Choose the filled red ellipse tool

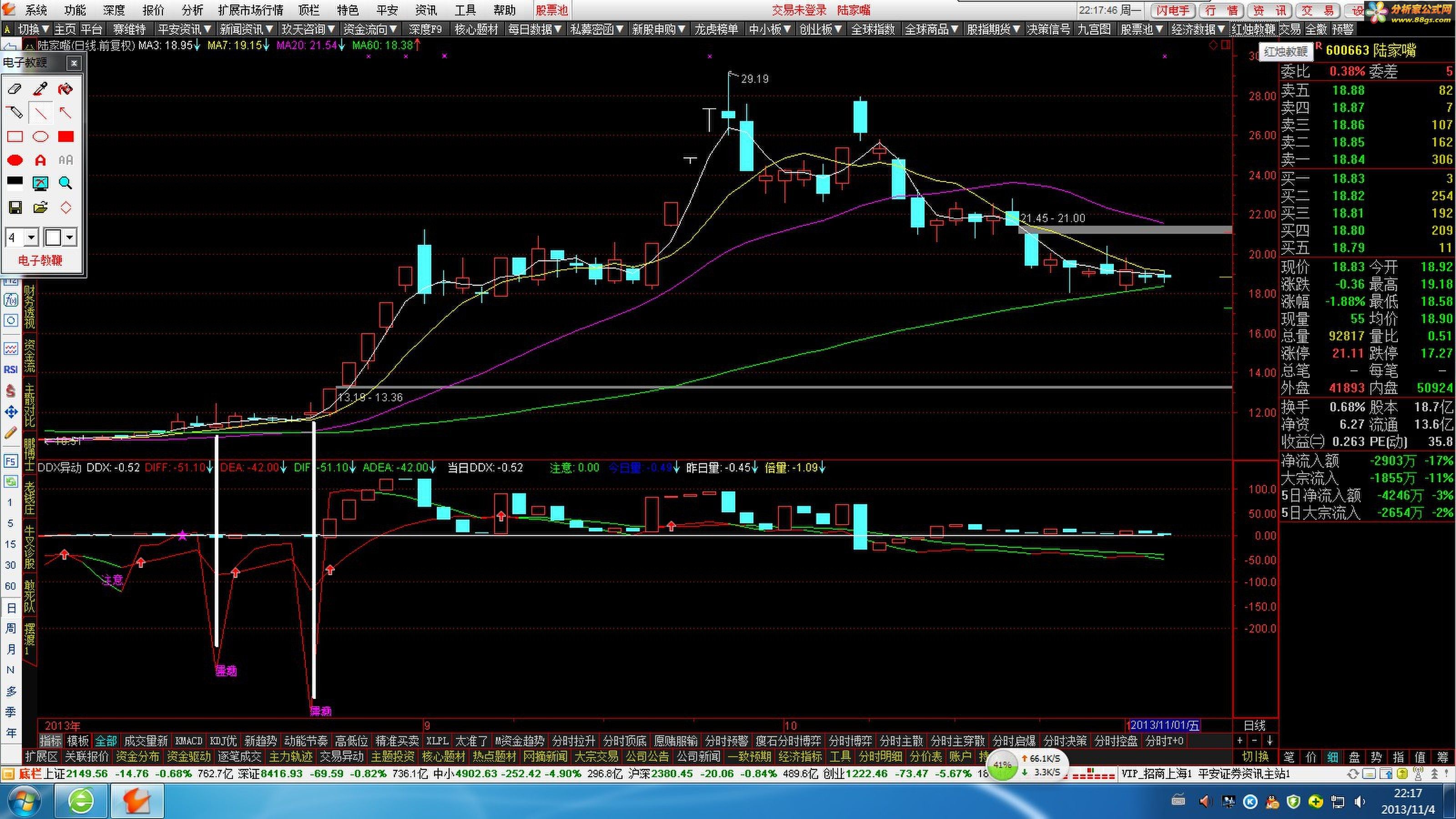(15, 160)
